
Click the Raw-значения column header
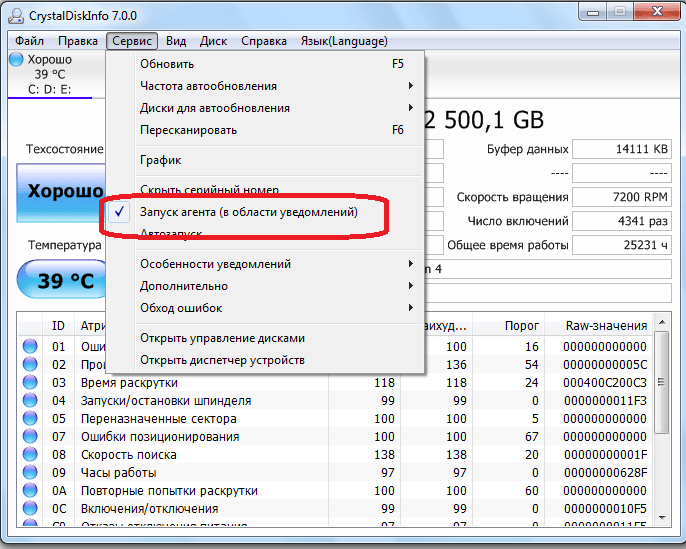click(x=606, y=325)
